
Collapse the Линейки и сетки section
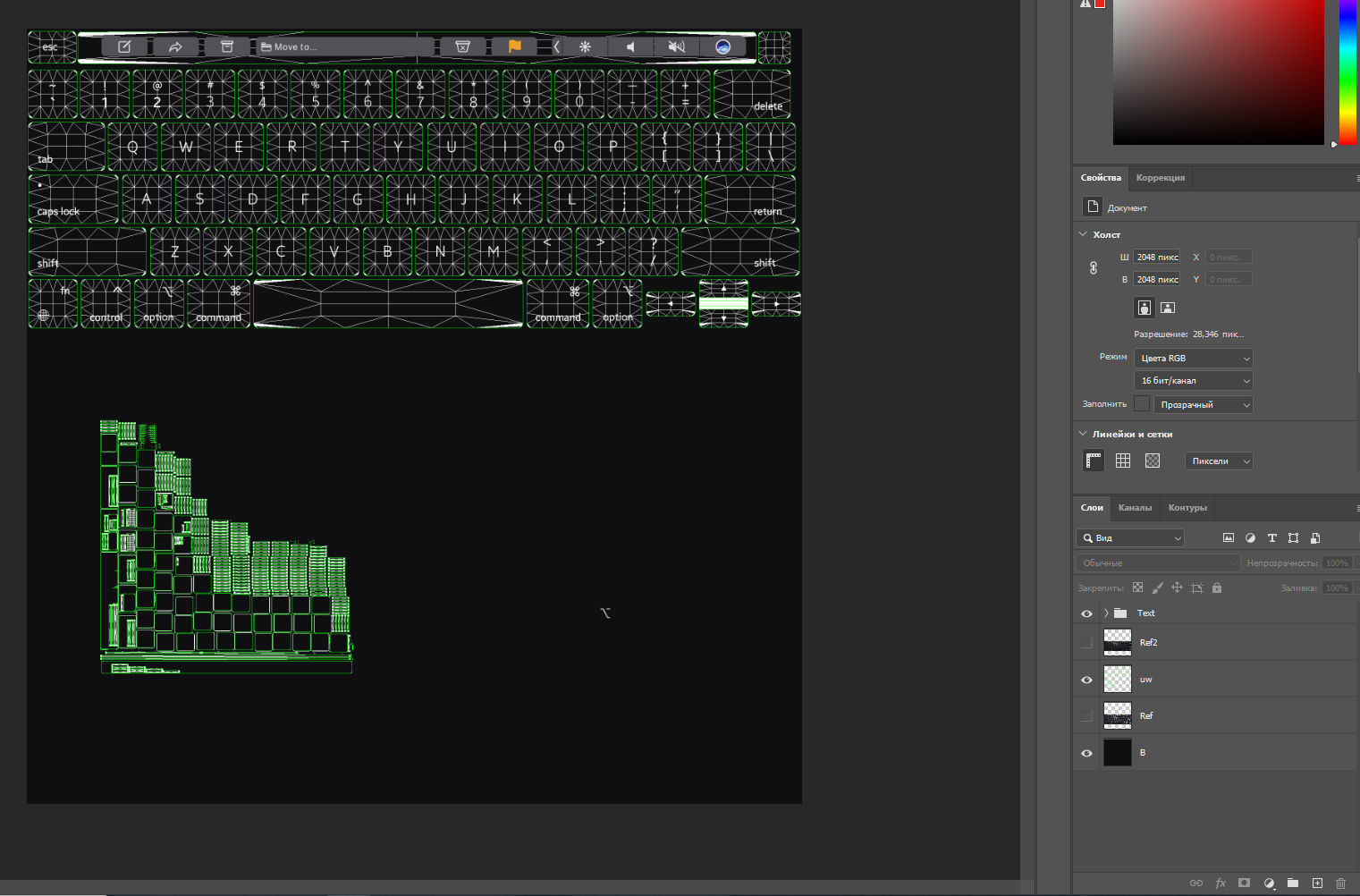pyautogui.click(x=1083, y=434)
